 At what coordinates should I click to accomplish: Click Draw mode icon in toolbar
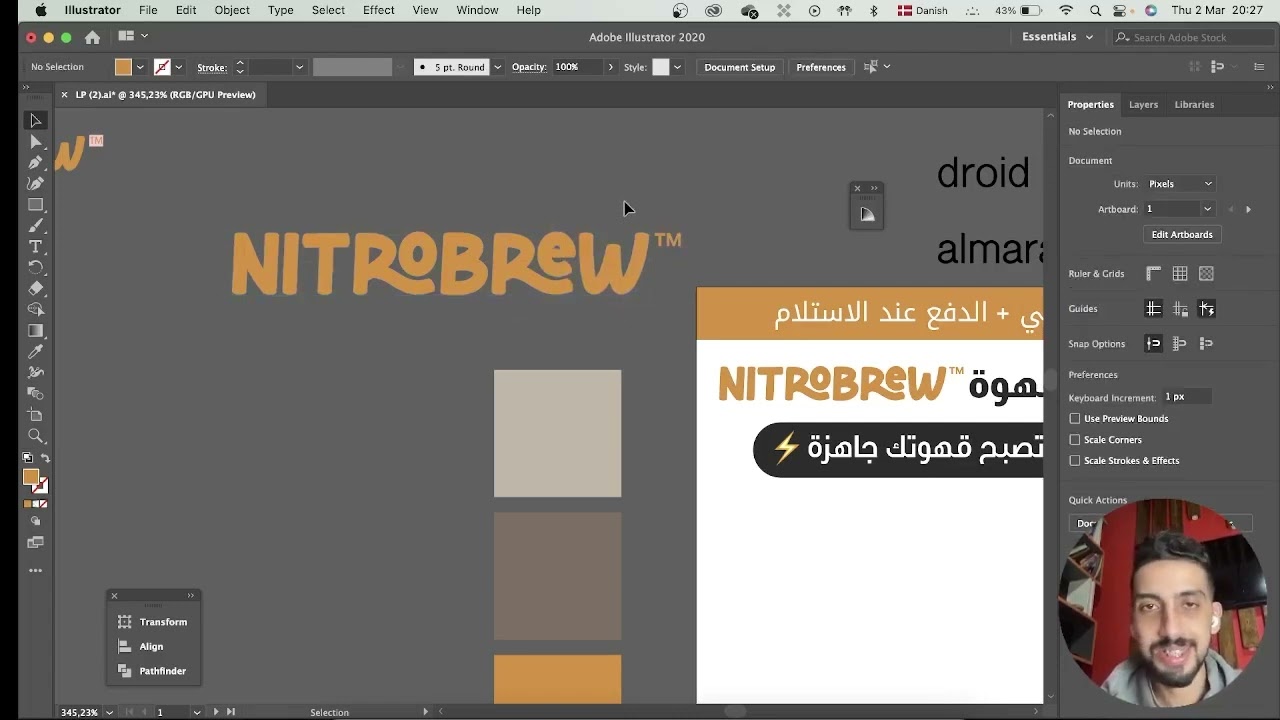point(35,521)
